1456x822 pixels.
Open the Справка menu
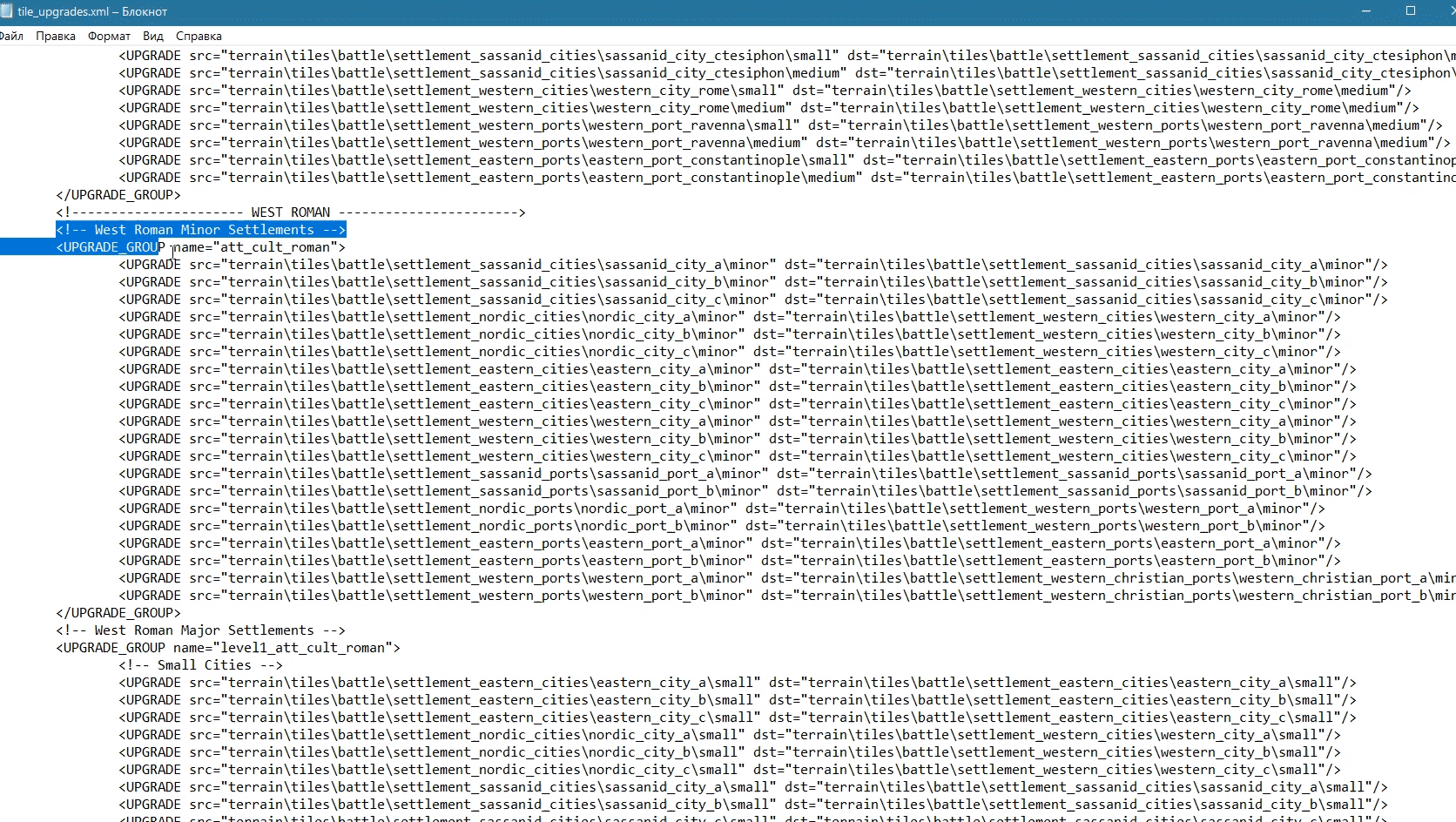coord(199,36)
